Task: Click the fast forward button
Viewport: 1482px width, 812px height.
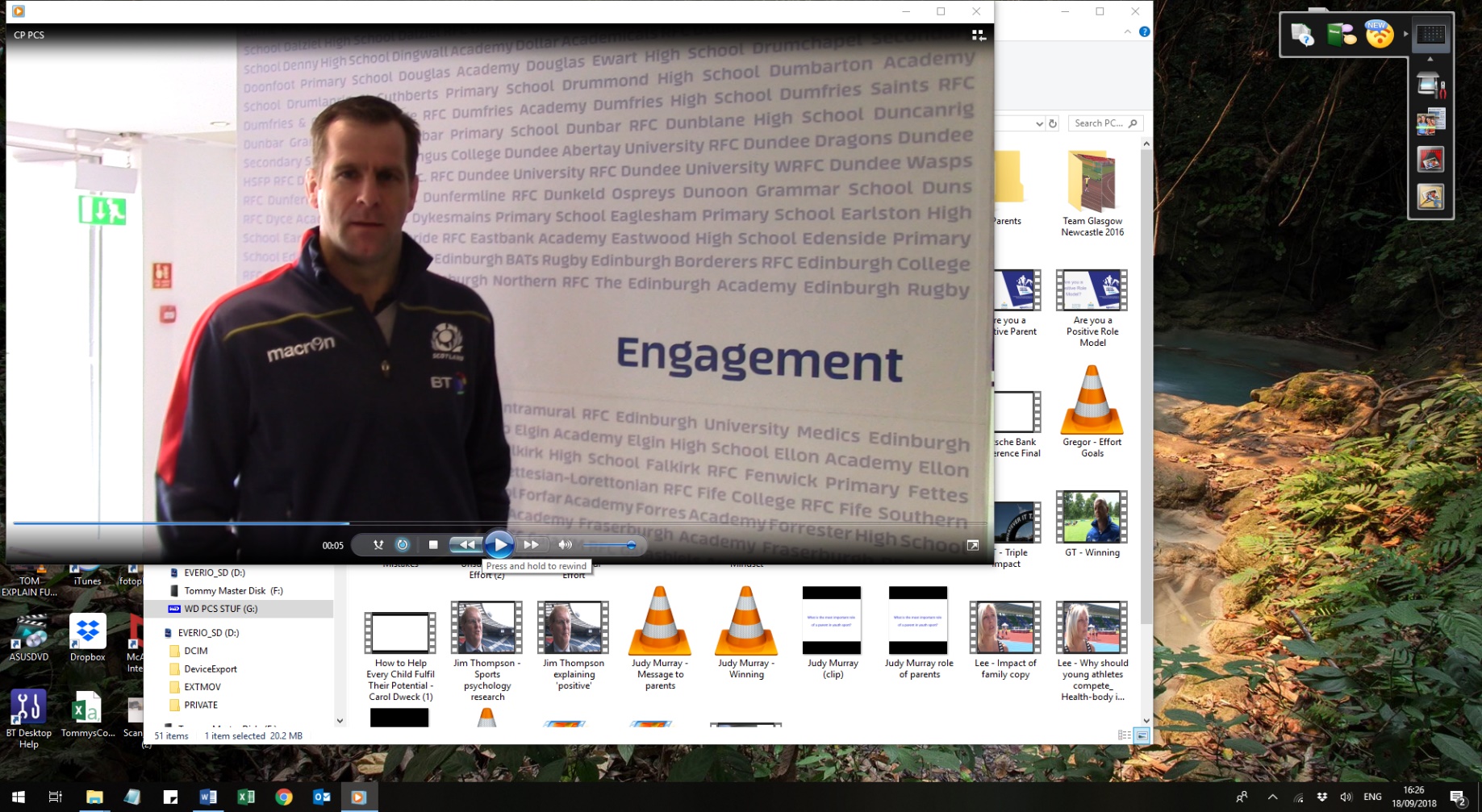Action: [531, 545]
